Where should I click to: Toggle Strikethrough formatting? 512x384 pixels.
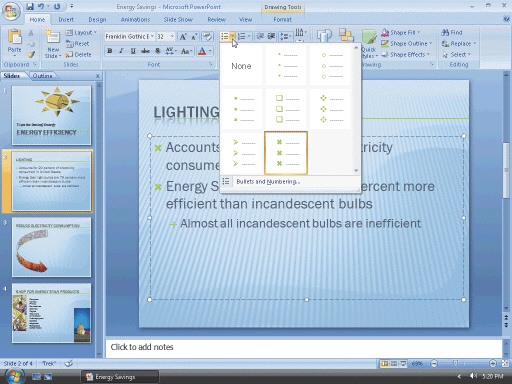coord(145,51)
